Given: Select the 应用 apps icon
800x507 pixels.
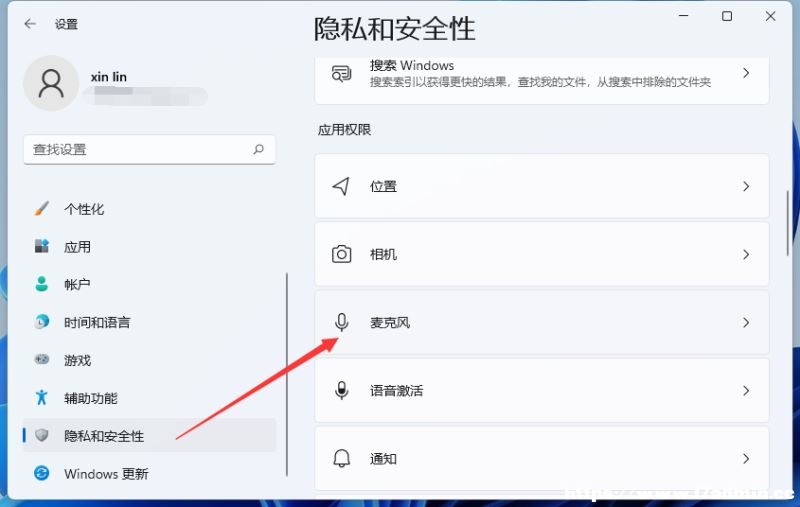Looking at the screenshot, I should point(42,246).
